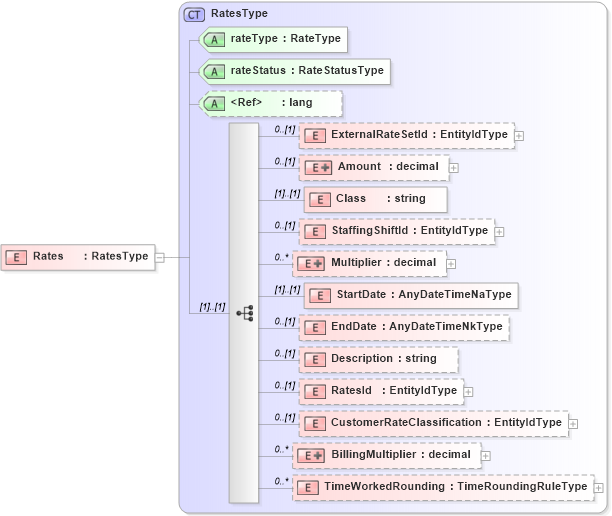Select the A icon of the <Ref> lang attribute
The height and width of the screenshot is (516, 612).
pos(214,103)
